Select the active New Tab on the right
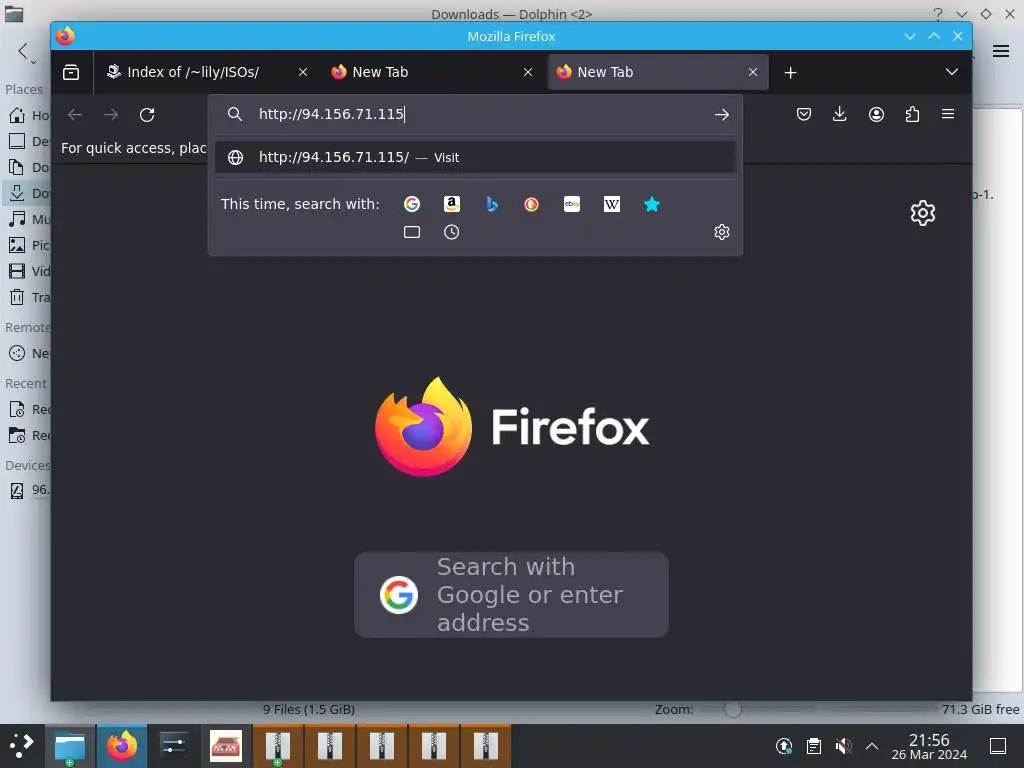Image resolution: width=1024 pixels, height=768 pixels. (658, 72)
